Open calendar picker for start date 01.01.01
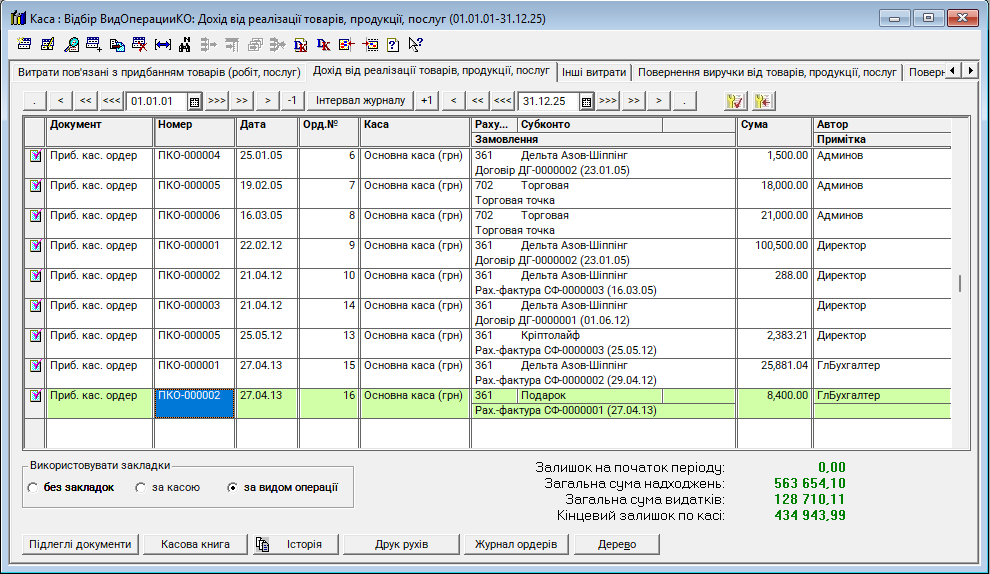990x574 pixels. [x=195, y=101]
